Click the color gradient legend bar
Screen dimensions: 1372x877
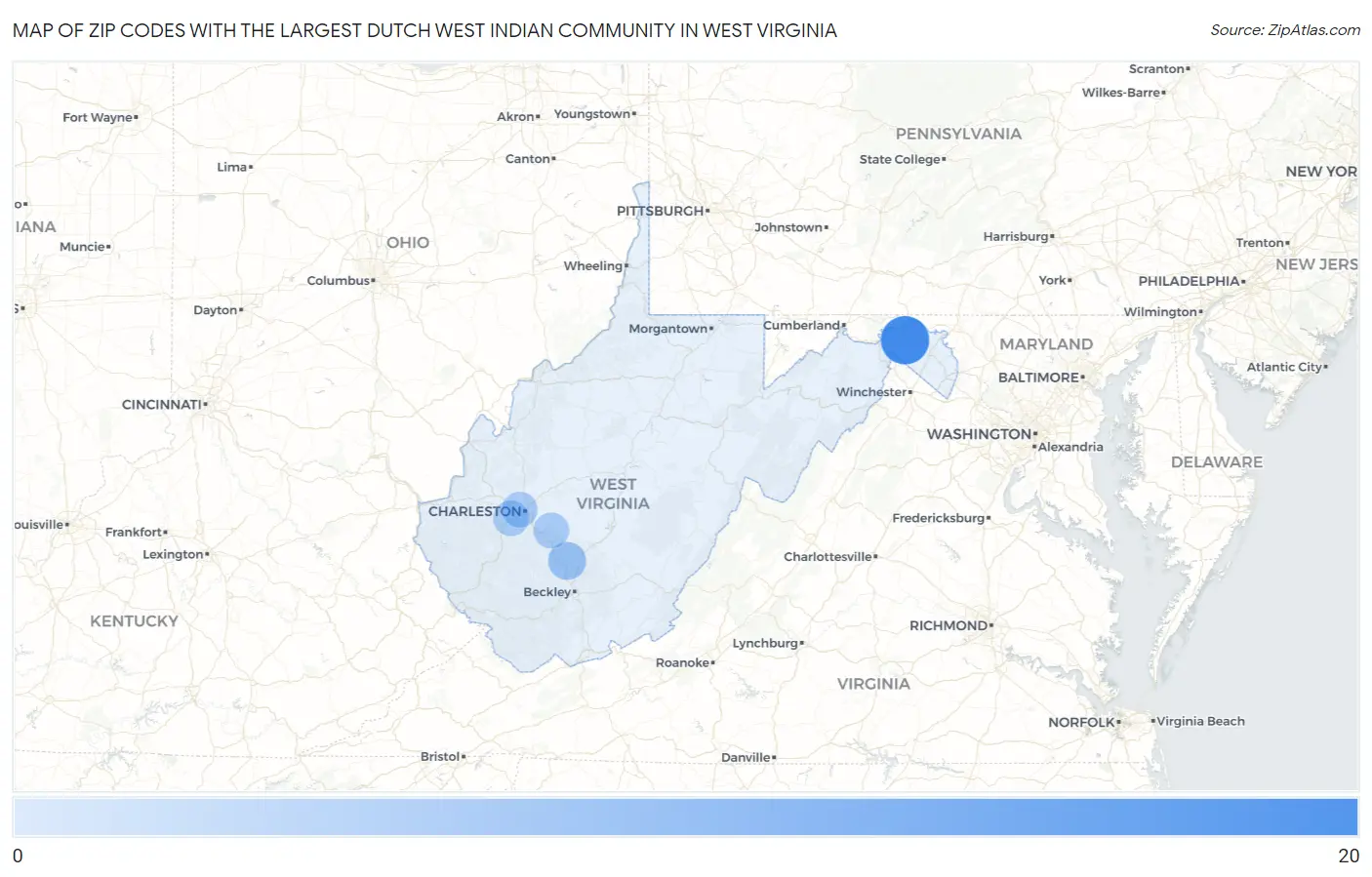686,817
